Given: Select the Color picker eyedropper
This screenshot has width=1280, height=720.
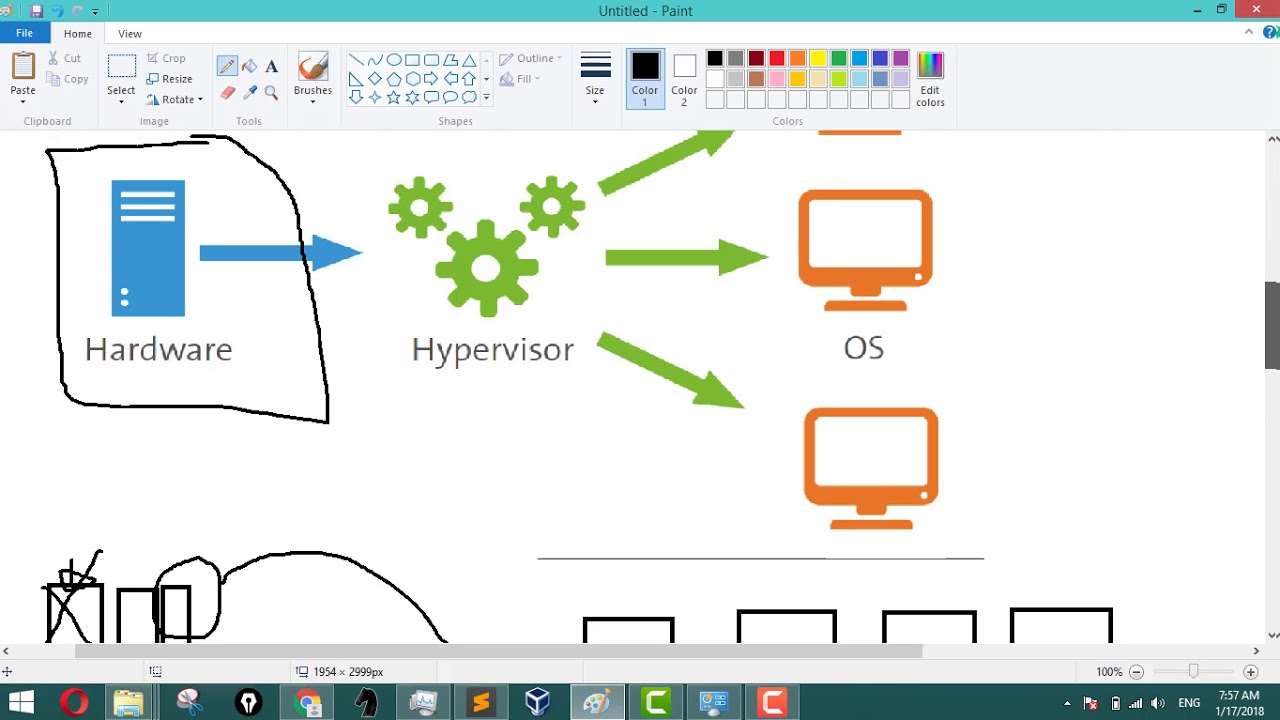Looking at the screenshot, I should (x=249, y=92).
